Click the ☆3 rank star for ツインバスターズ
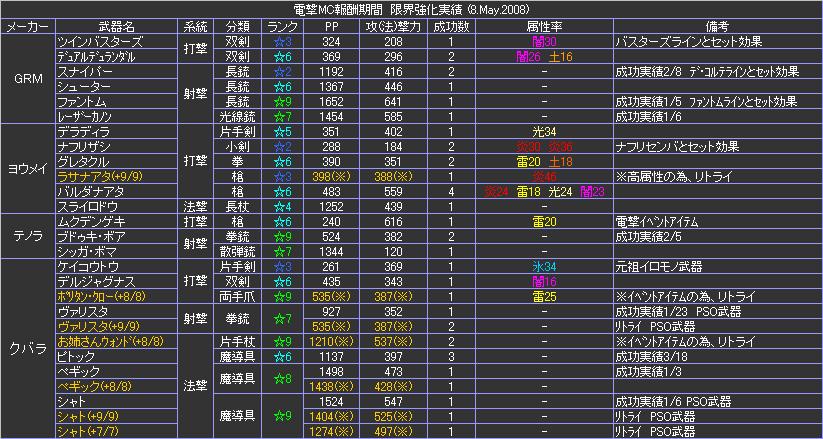The image size is (823, 439). point(283,42)
